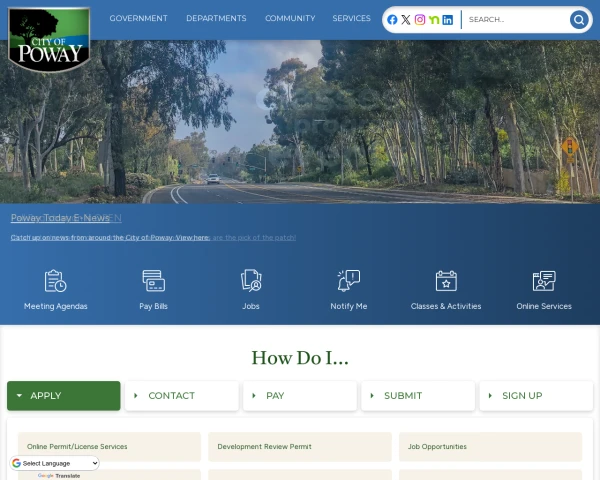Image resolution: width=600 pixels, height=480 pixels.
Task: Click the Online Services text label
Action: pyautogui.click(x=544, y=306)
